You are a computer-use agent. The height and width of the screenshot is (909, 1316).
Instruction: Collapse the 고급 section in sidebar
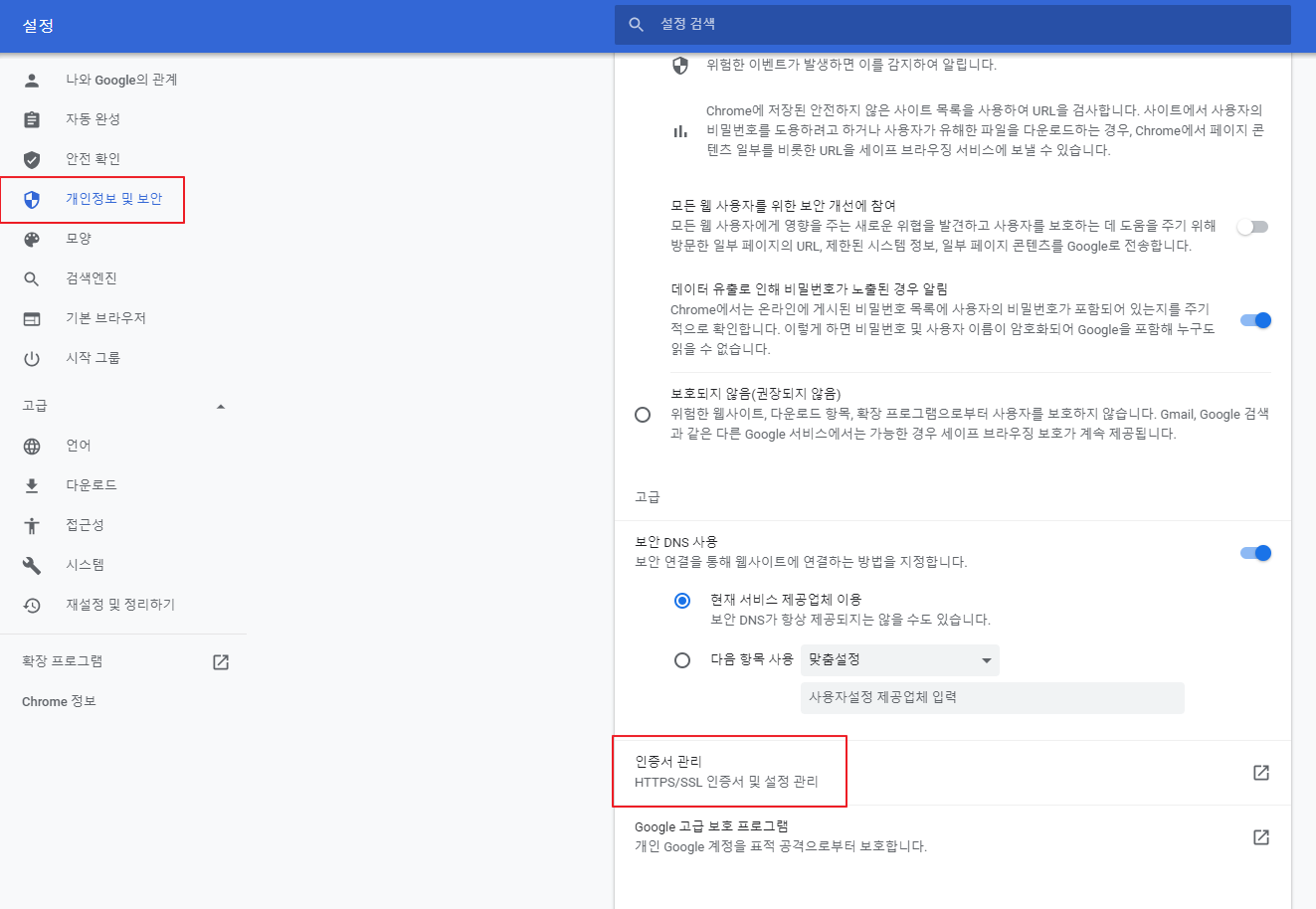click(221, 406)
